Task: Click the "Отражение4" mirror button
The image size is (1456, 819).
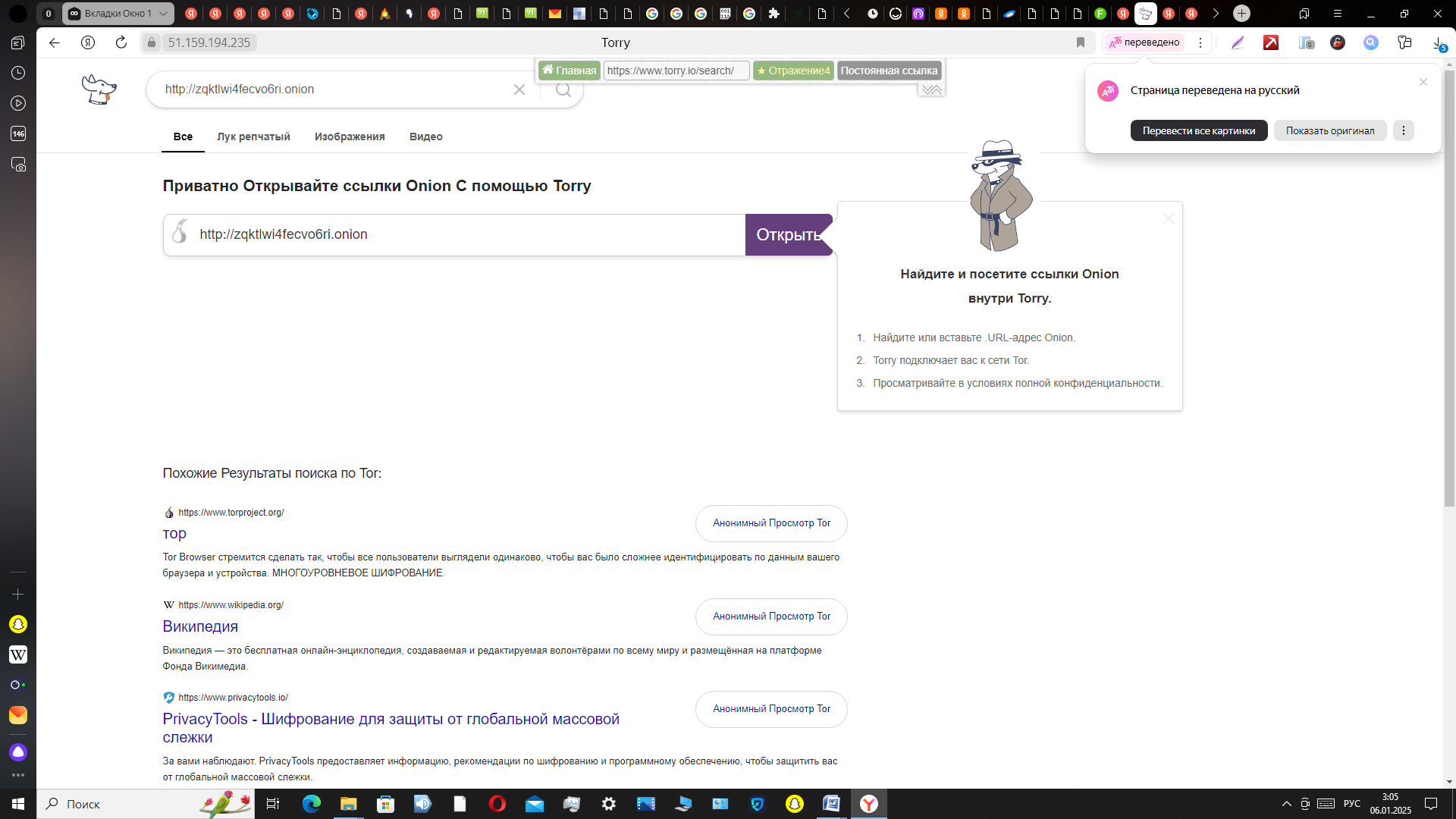Action: [x=793, y=71]
